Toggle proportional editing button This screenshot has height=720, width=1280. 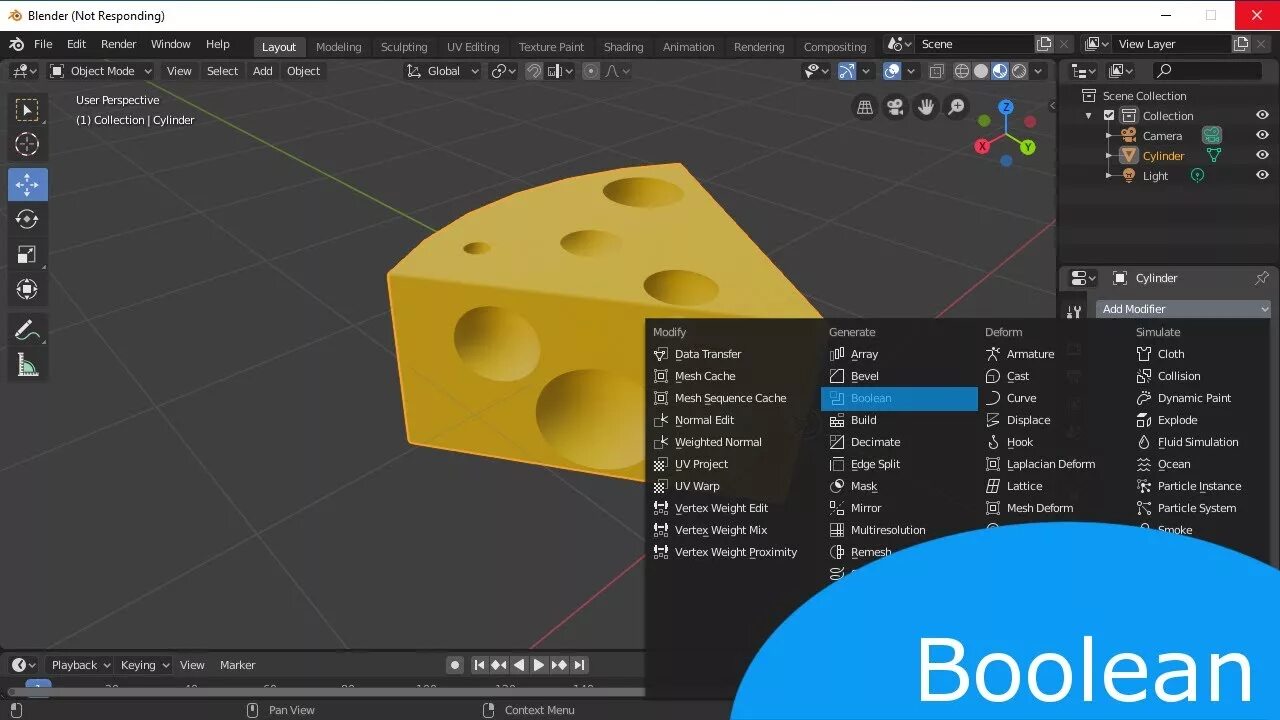tap(591, 71)
